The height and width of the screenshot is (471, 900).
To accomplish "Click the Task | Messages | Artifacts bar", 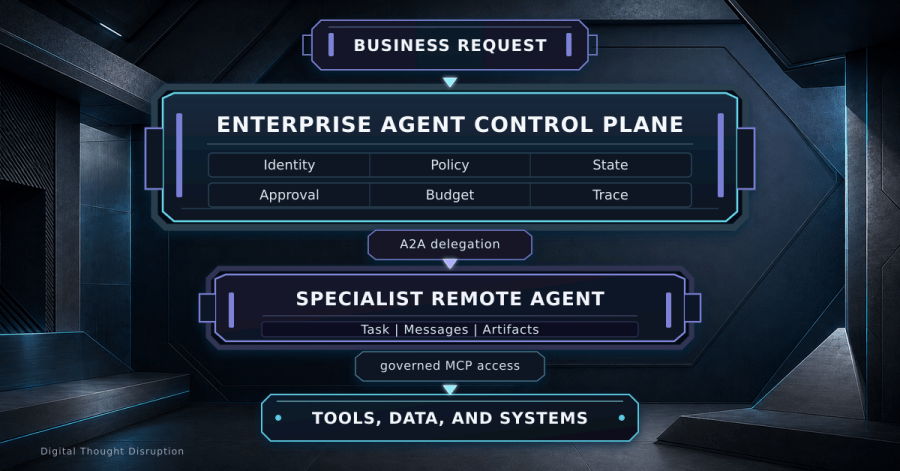I will [x=450, y=329].
